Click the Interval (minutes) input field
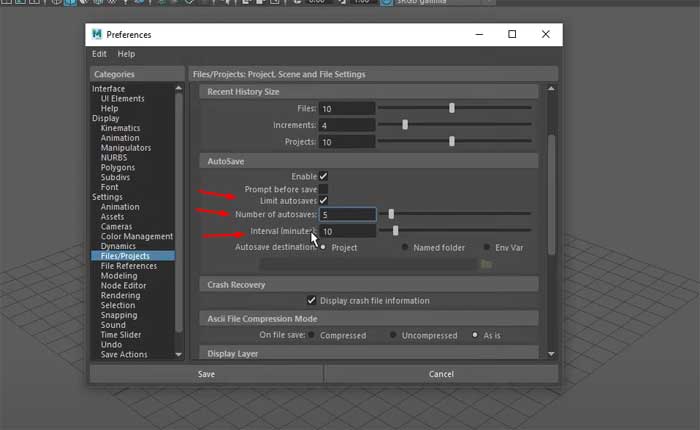 [347, 231]
